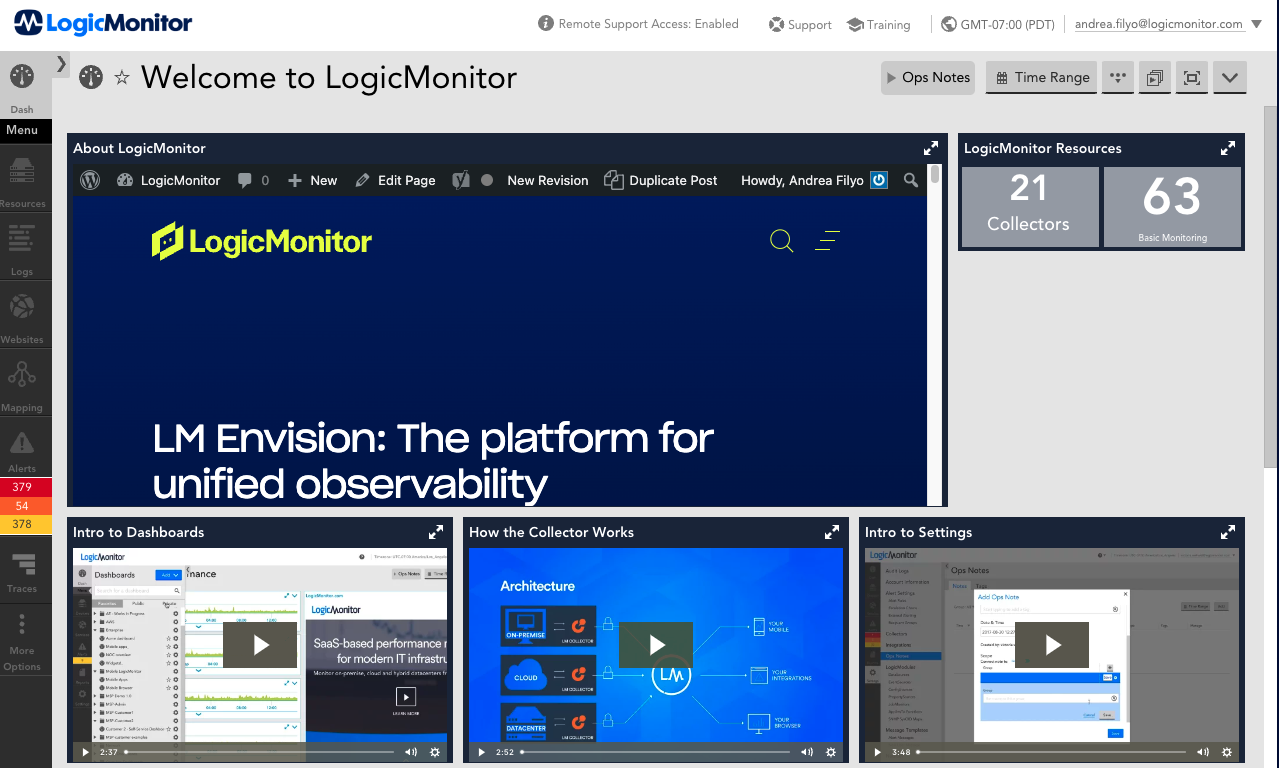The image size is (1279, 768).
Task: Expand the left navigation sidebar chevron
Action: point(61,64)
